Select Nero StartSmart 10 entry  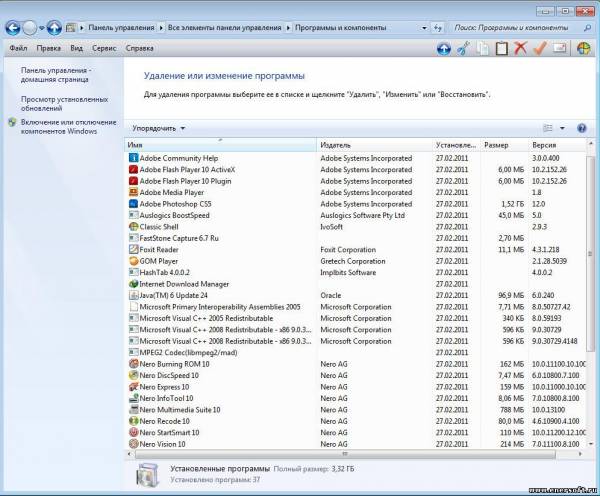pos(356,432)
